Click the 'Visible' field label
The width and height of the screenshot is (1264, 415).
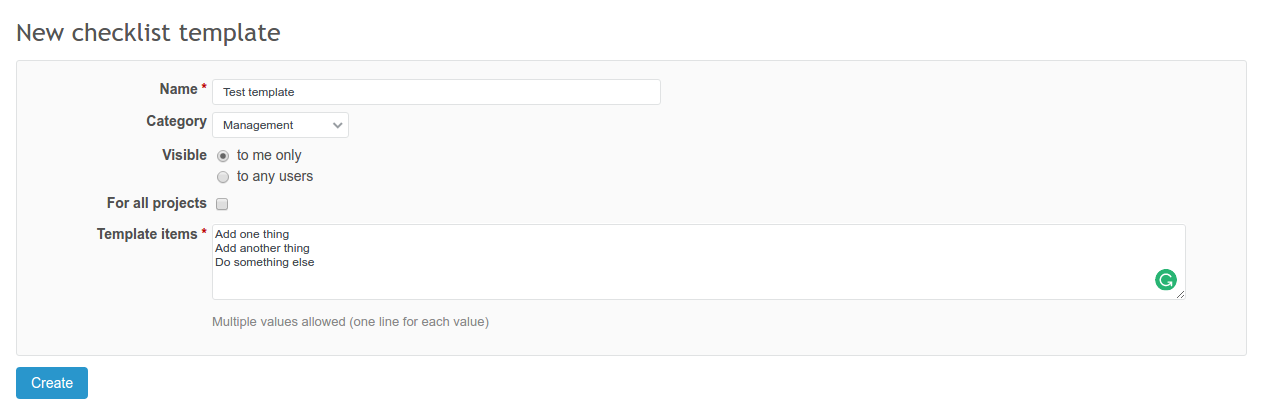click(184, 155)
